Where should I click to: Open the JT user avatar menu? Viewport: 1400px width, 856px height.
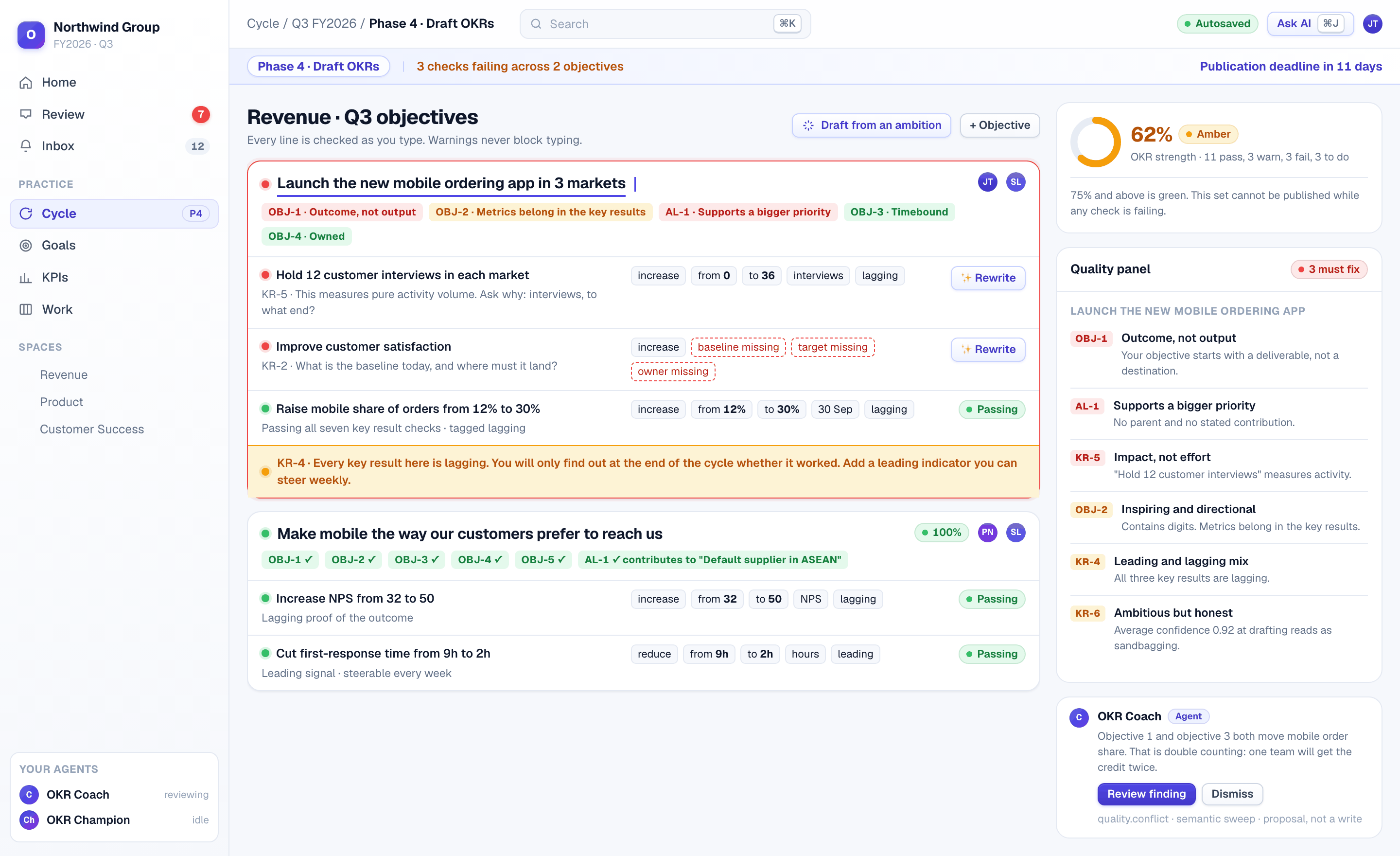click(1372, 24)
